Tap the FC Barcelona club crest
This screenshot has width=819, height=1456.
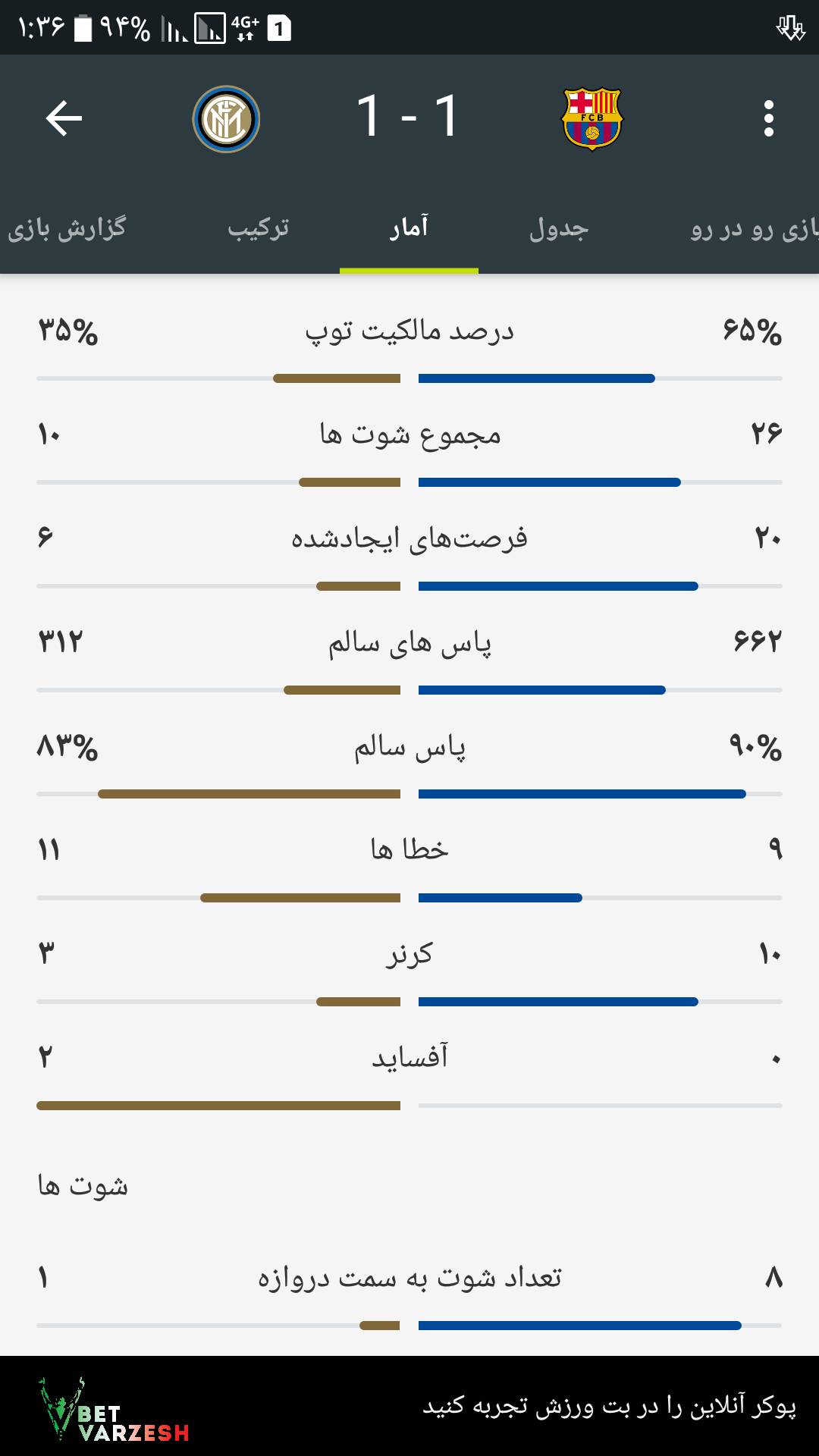pos(592,118)
